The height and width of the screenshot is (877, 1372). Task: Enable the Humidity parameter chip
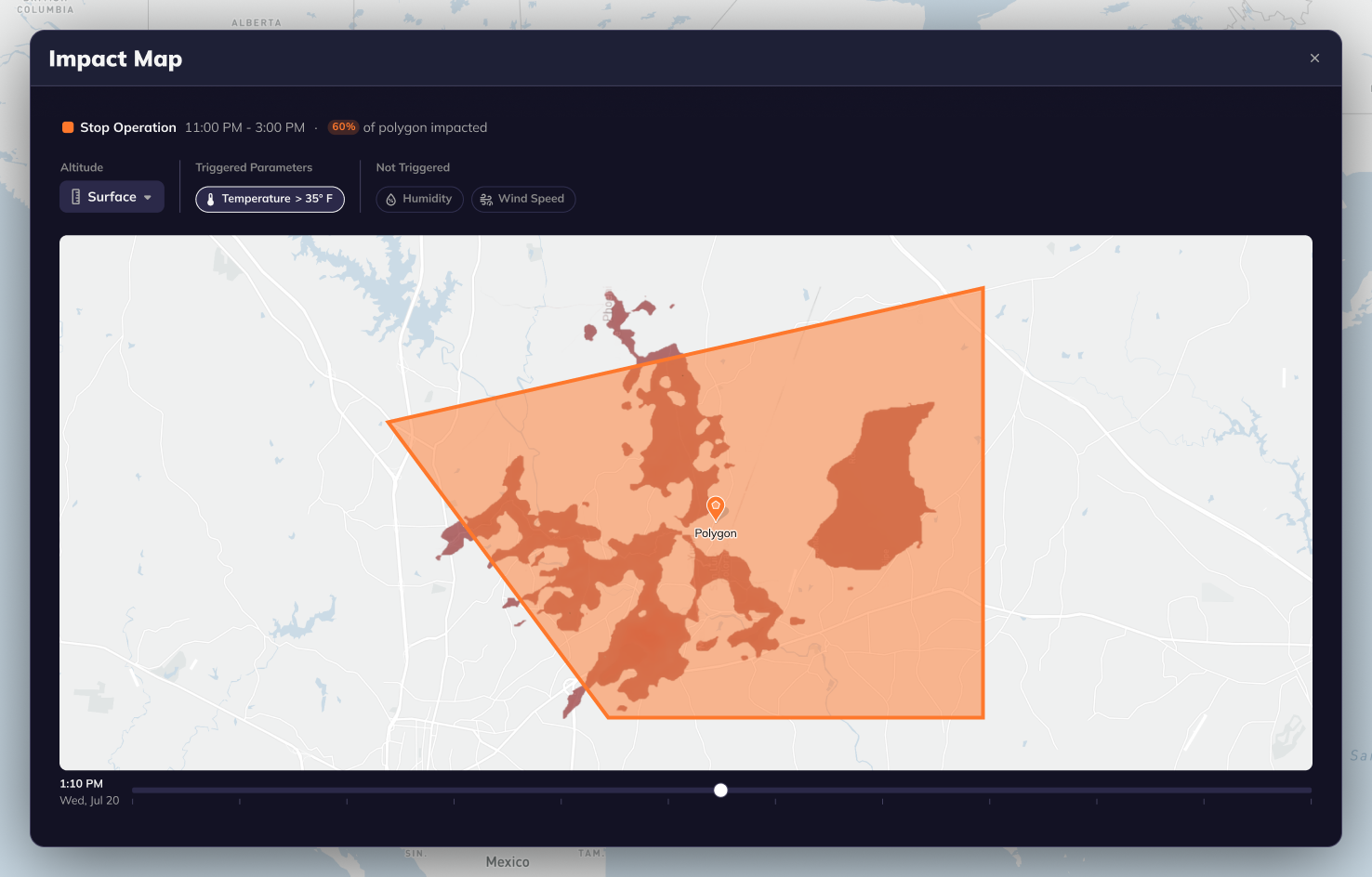[x=419, y=199]
